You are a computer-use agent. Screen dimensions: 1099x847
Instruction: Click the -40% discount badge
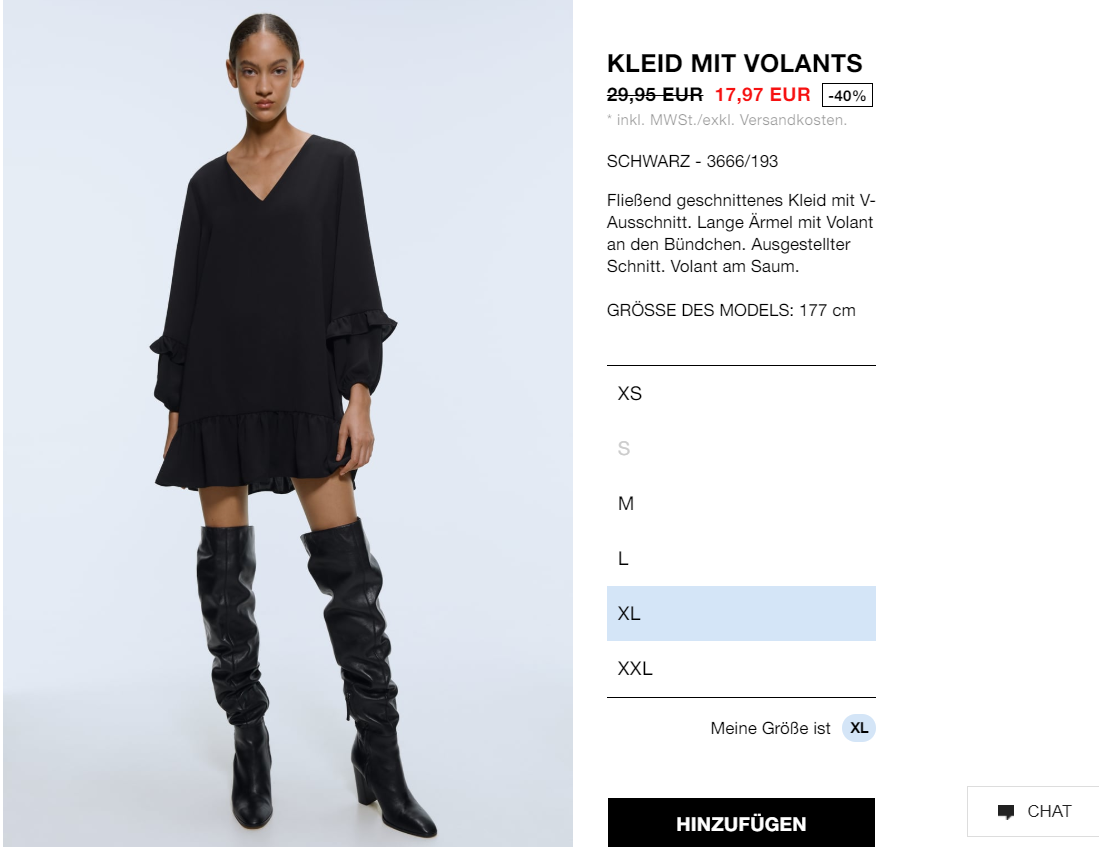tap(847, 95)
